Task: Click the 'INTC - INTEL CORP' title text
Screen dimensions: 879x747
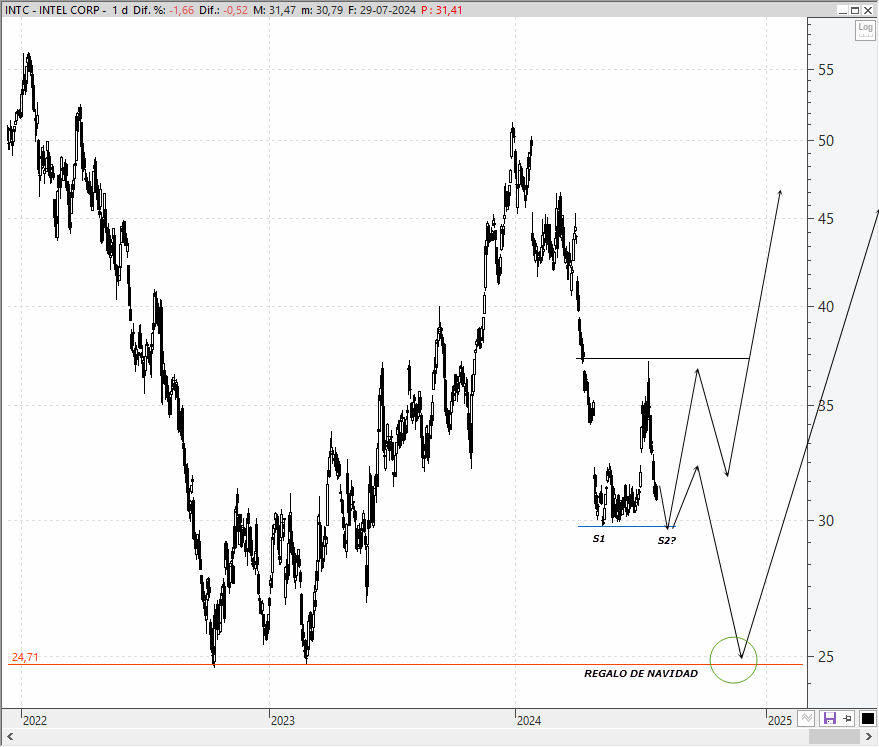Action: pyautogui.click(x=53, y=10)
